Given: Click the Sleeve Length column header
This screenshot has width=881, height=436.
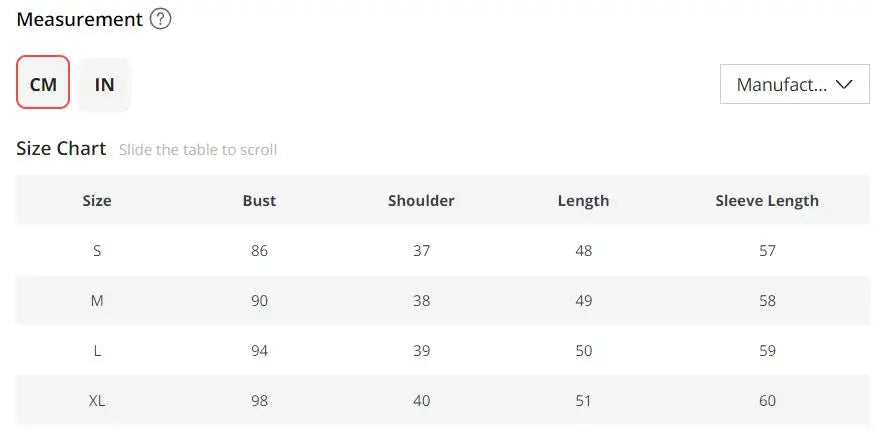Looking at the screenshot, I should coord(767,200).
